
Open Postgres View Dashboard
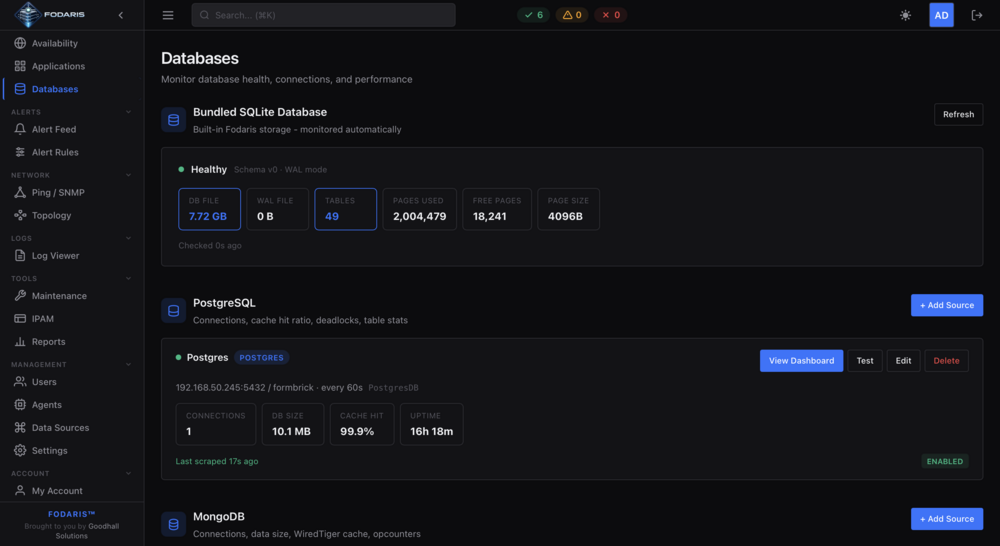(x=802, y=361)
